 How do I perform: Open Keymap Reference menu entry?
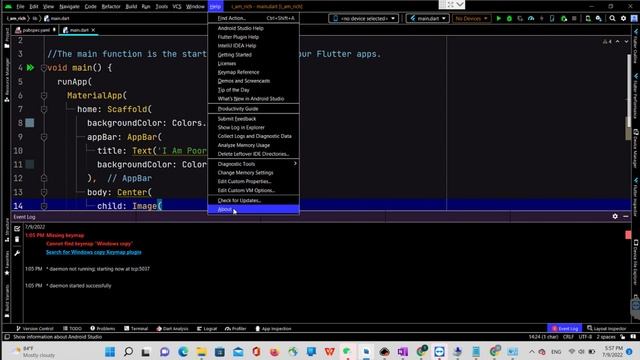click(x=253, y=72)
